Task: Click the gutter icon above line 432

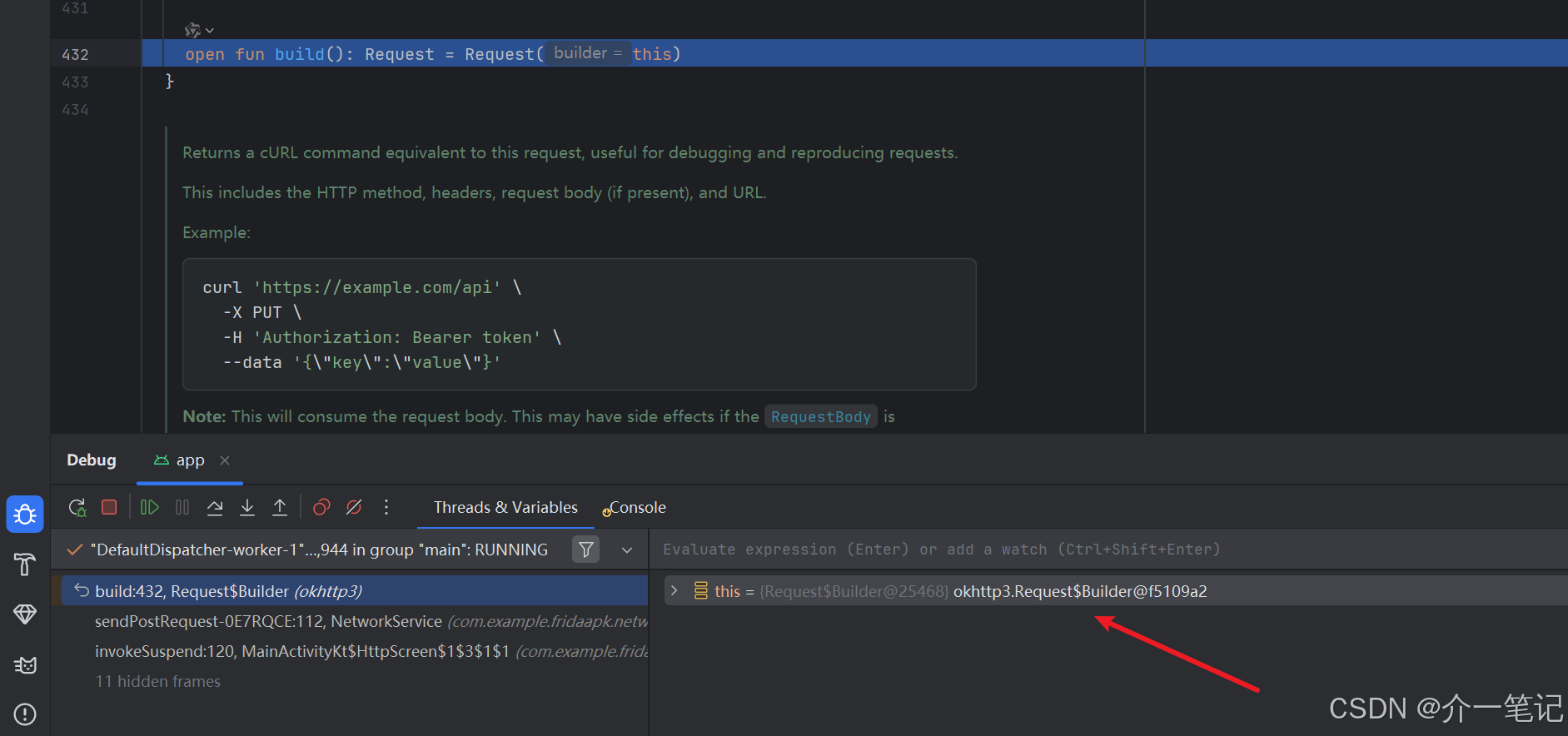Action: 192,31
